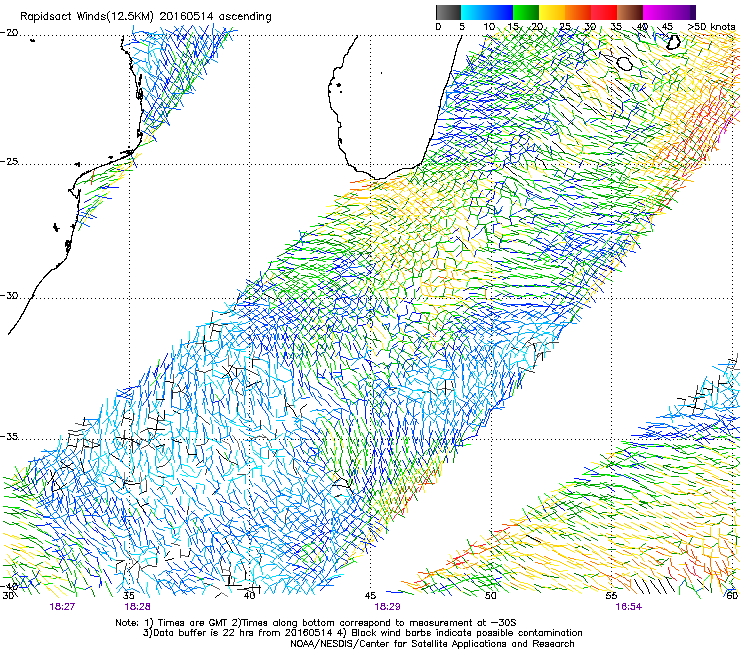
Task: Click the "60" longitude label at bottom right
Action: pyautogui.click(x=732, y=596)
